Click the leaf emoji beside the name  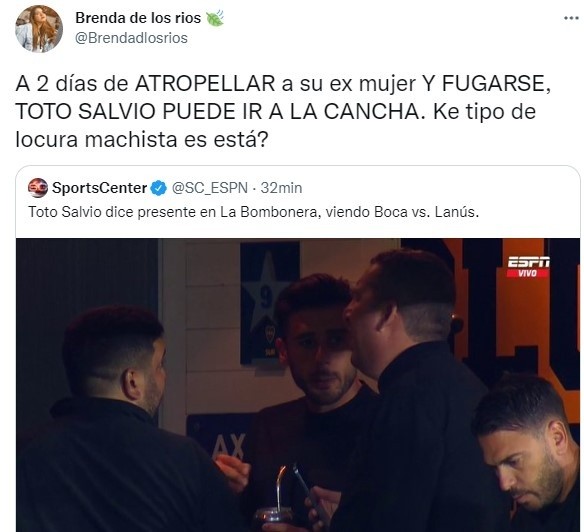215,18
